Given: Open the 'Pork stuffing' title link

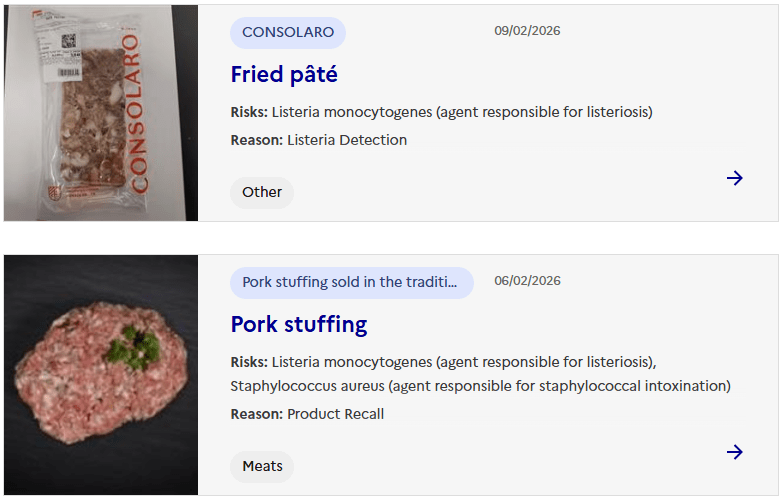Looking at the screenshot, I should 299,324.
